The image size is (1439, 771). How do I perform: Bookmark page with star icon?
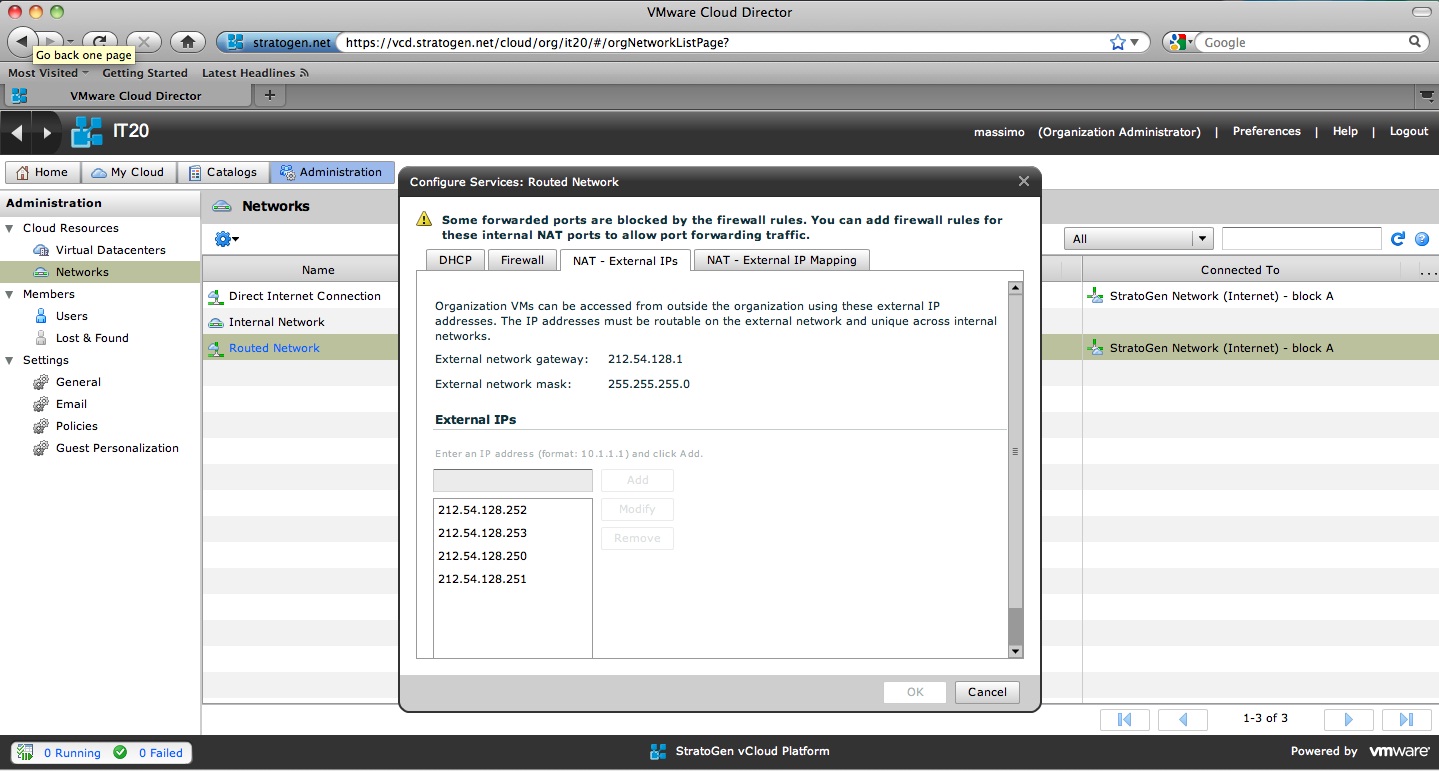[x=1118, y=42]
